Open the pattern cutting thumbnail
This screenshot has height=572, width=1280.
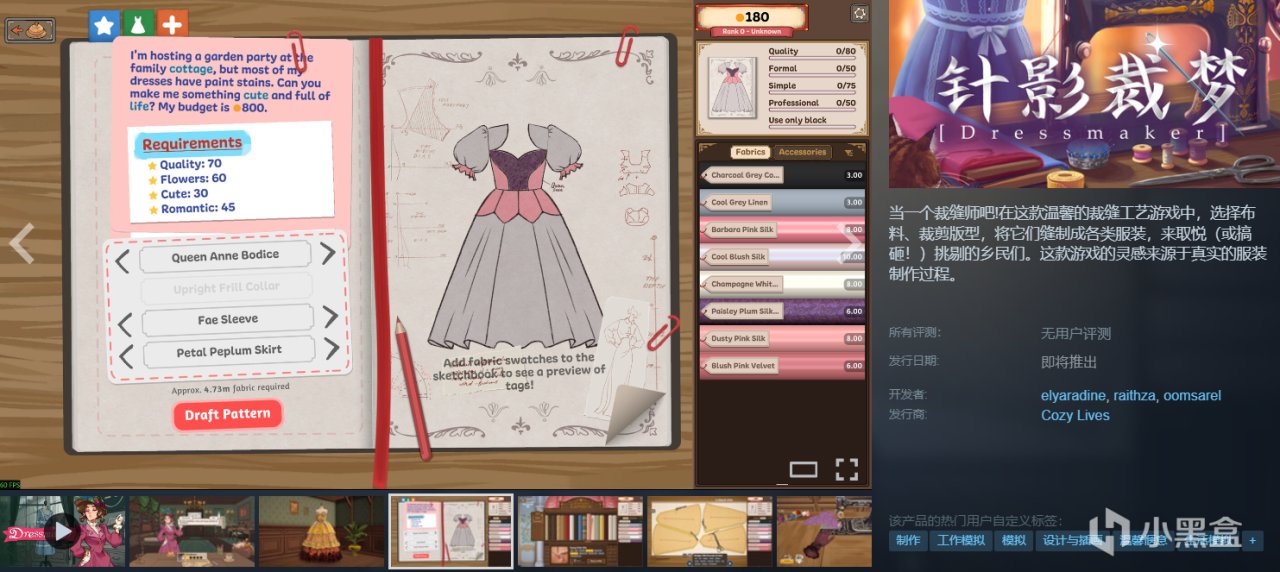point(710,531)
